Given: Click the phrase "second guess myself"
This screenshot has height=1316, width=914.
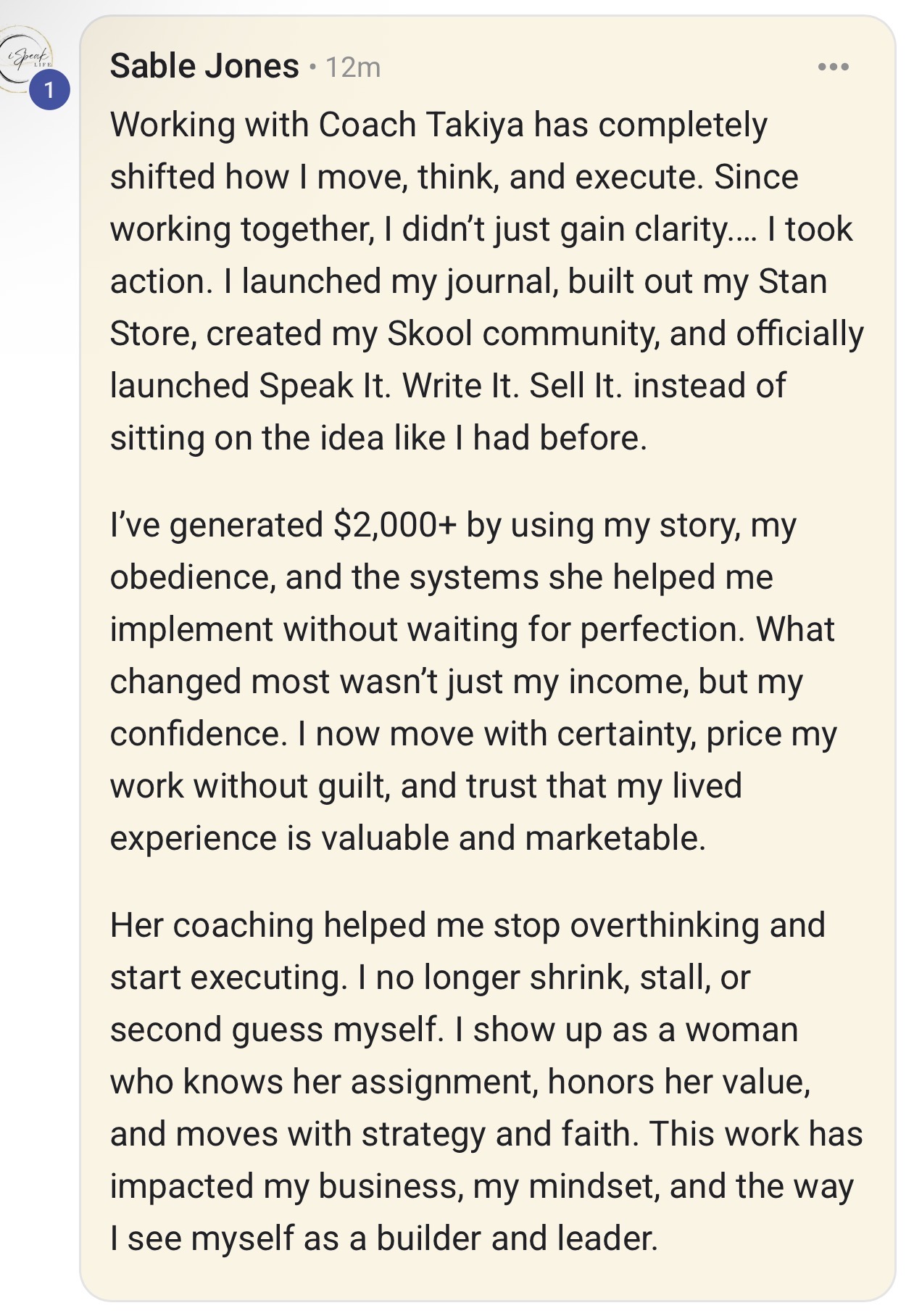Looking at the screenshot, I should 277,1030.
